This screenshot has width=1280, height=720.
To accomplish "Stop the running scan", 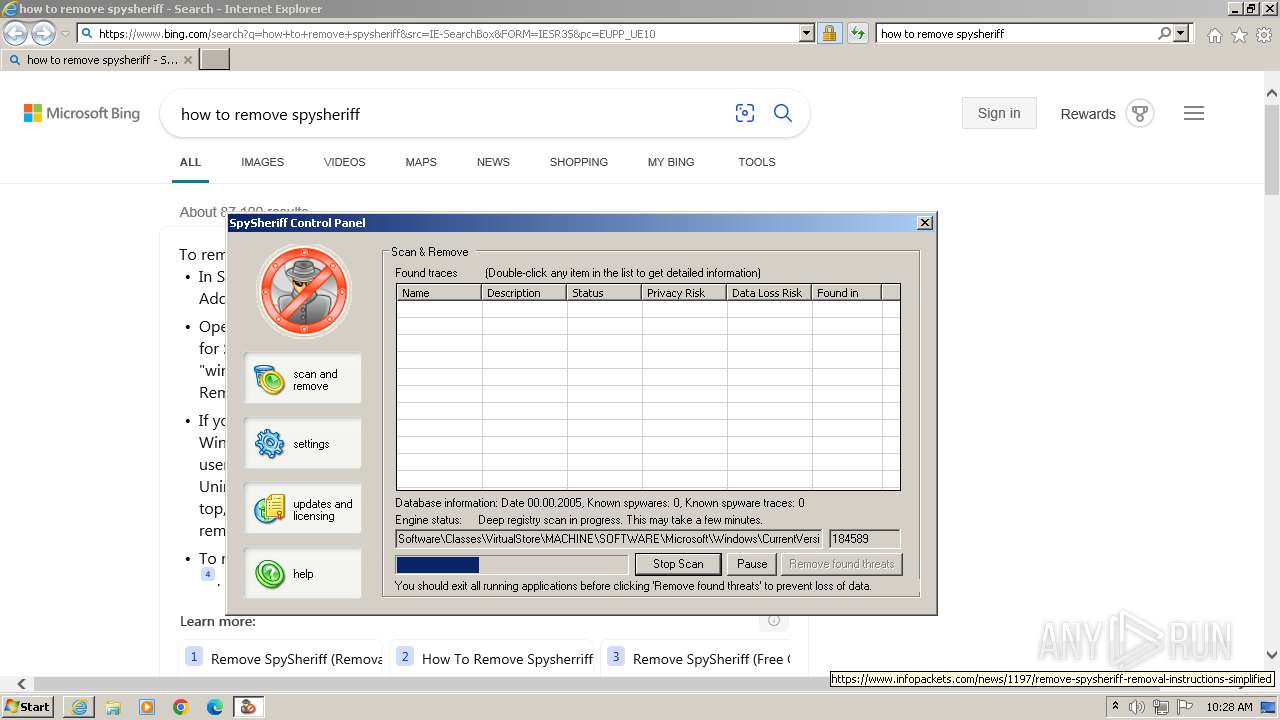I will tap(678, 564).
